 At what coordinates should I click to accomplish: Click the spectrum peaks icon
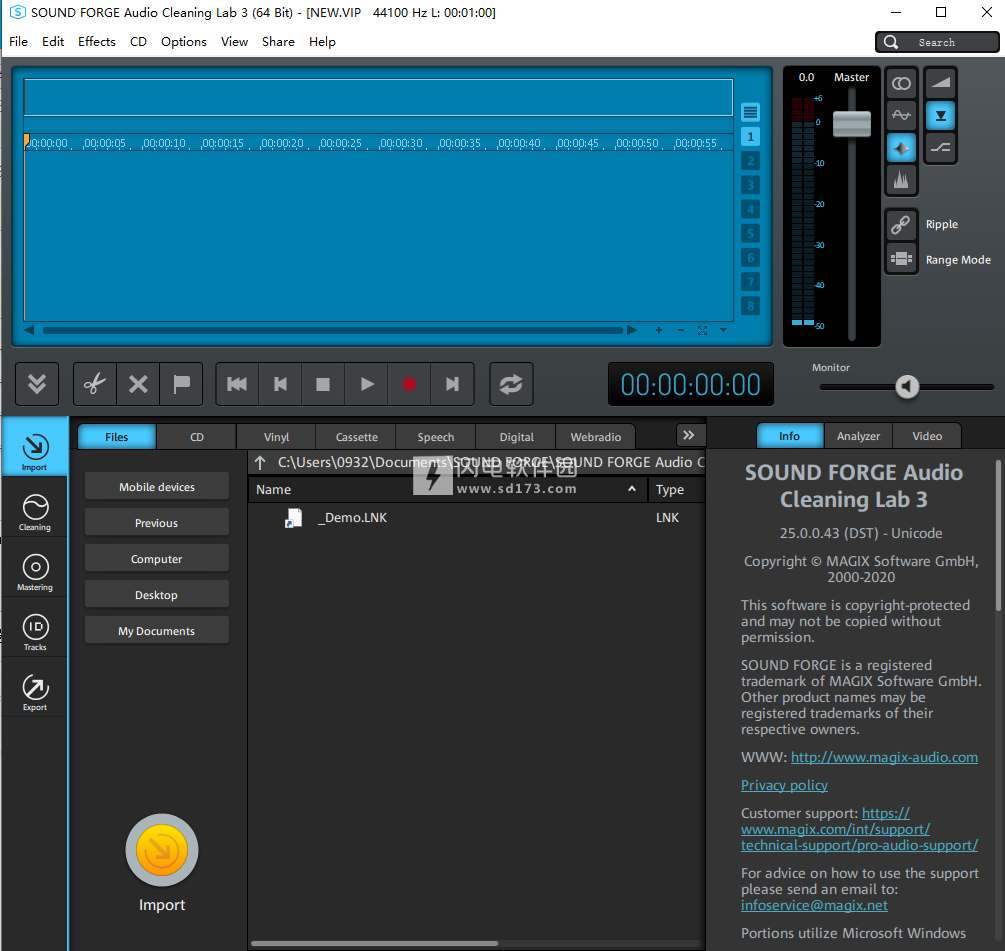click(x=901, y=180)
